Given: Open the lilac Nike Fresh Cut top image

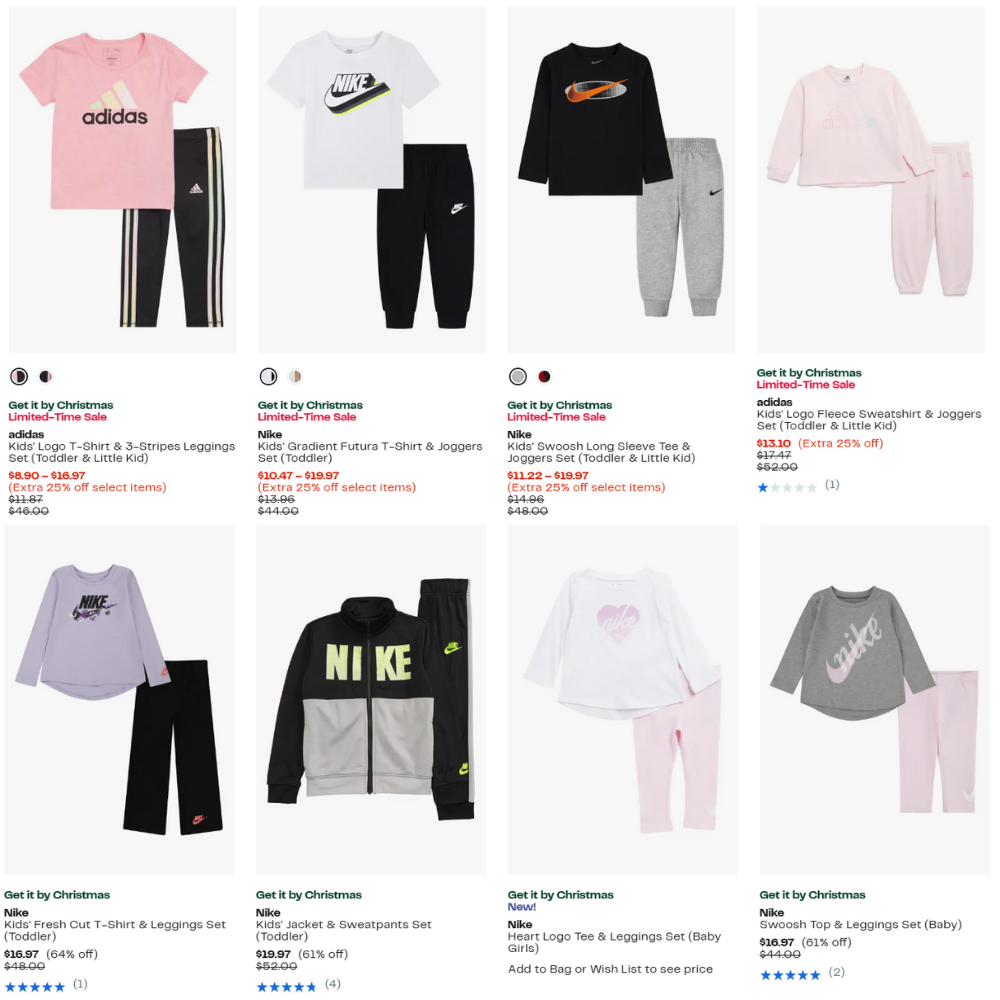Looking at the screenshot, I should 119,700.
